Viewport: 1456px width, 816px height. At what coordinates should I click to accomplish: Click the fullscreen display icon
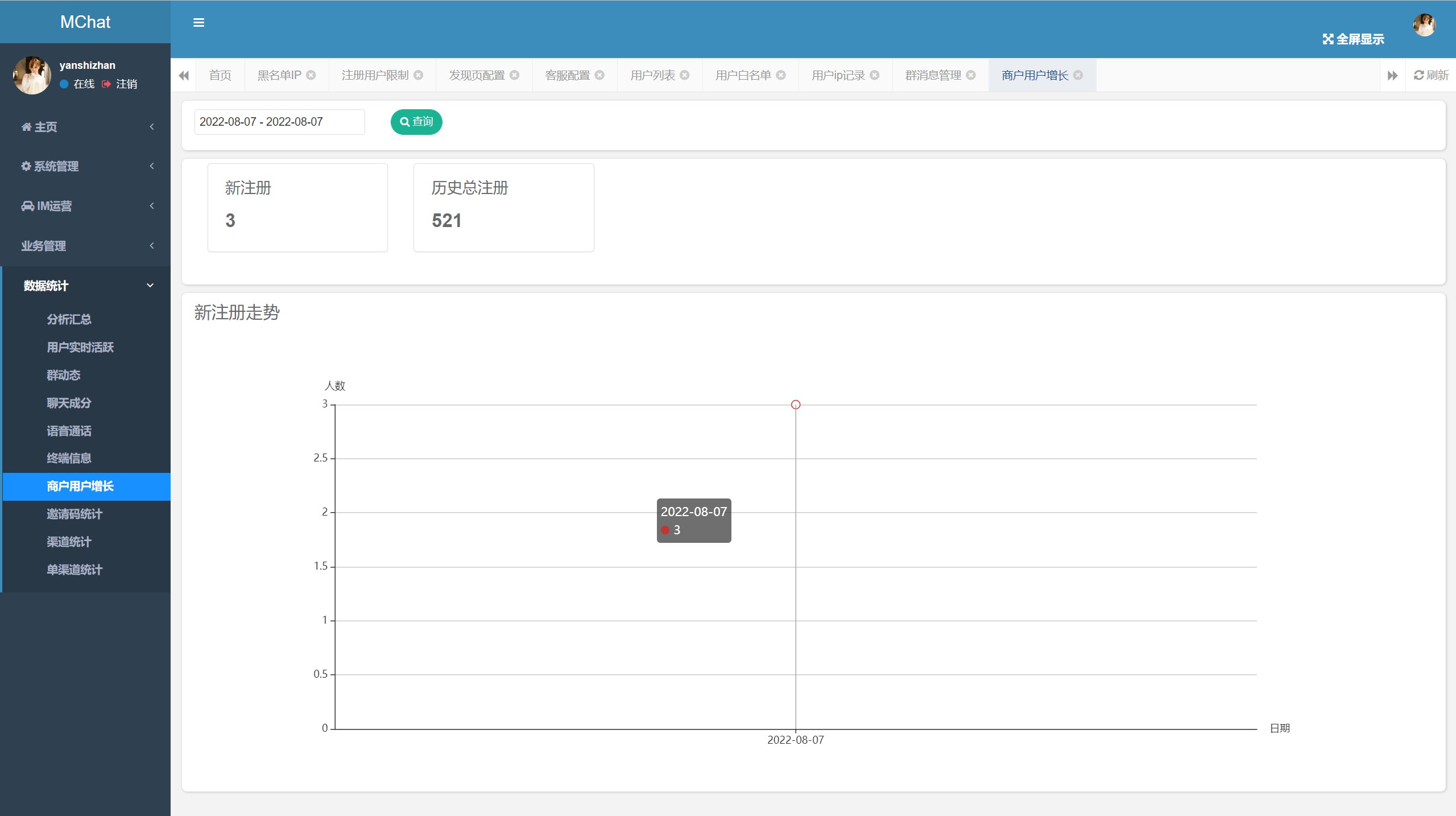(1328, 39)
